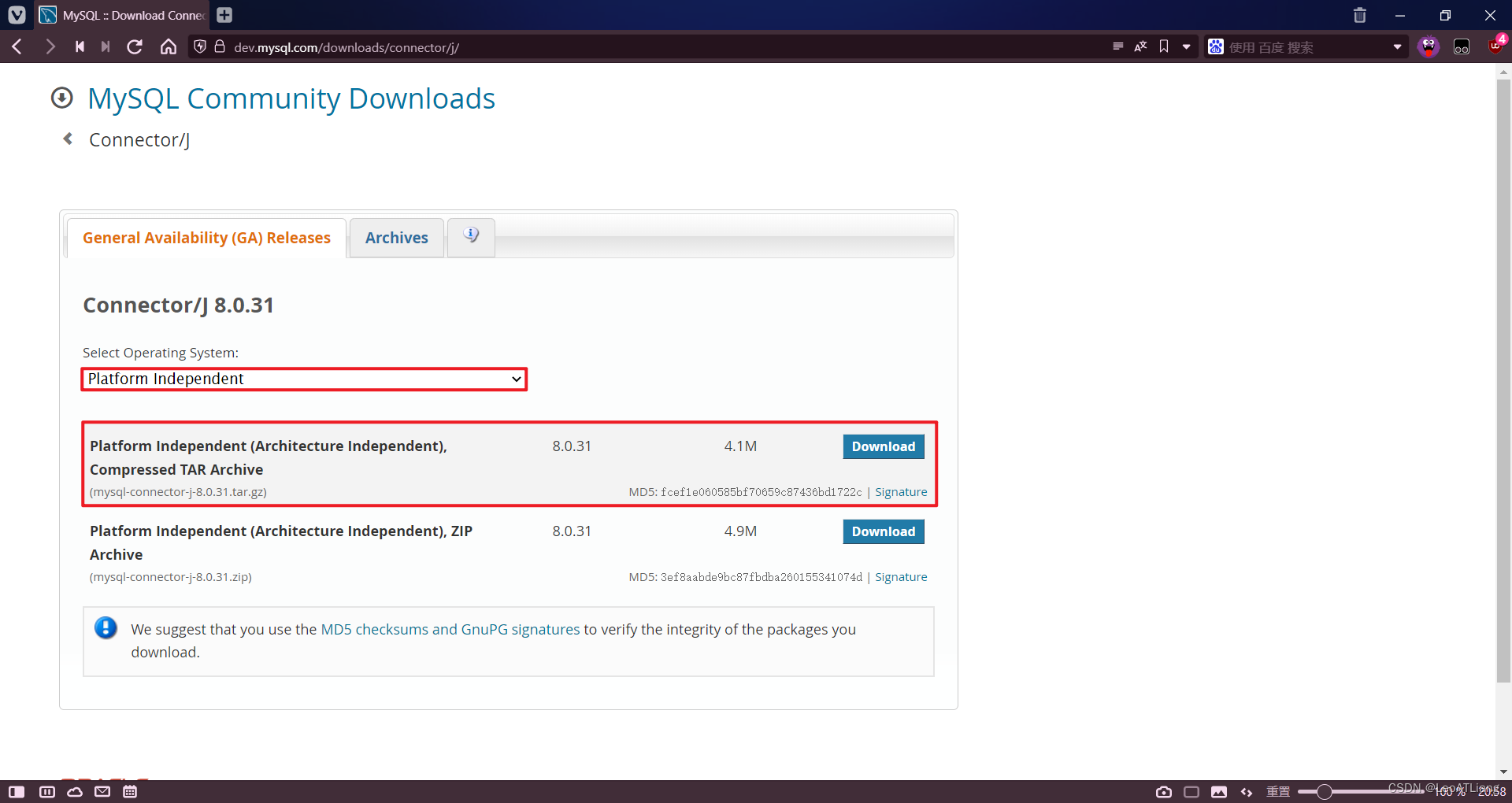1512x803 pixels.
Task: Open the Vivaldi main menu
Action: [x=17, y=15]
